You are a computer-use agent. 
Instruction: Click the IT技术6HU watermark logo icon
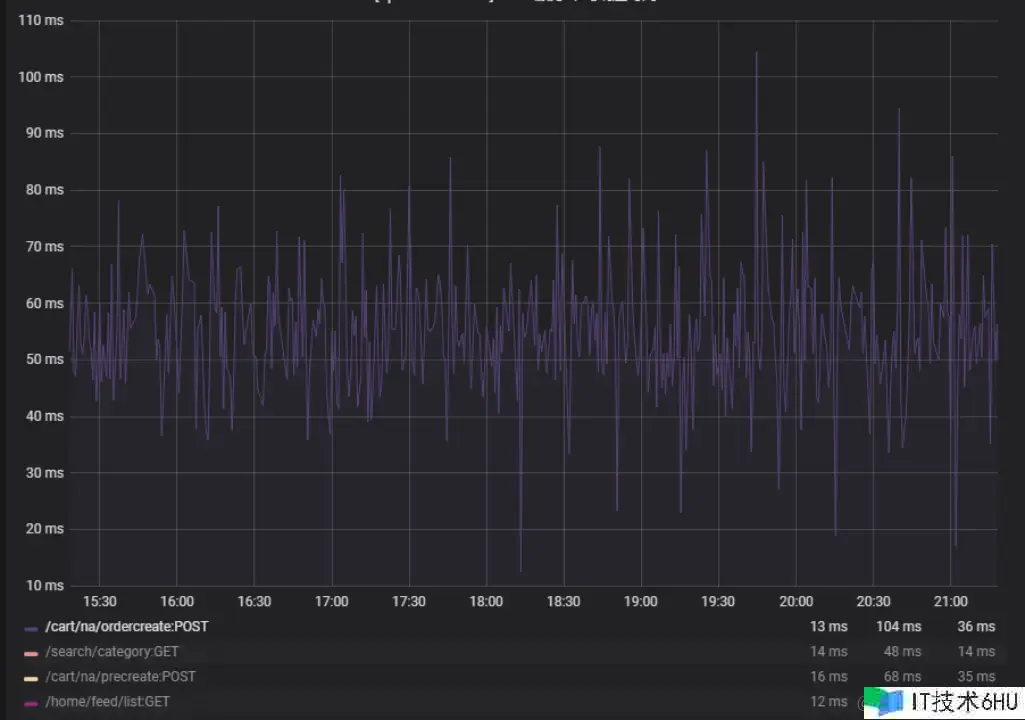[885, 701]
